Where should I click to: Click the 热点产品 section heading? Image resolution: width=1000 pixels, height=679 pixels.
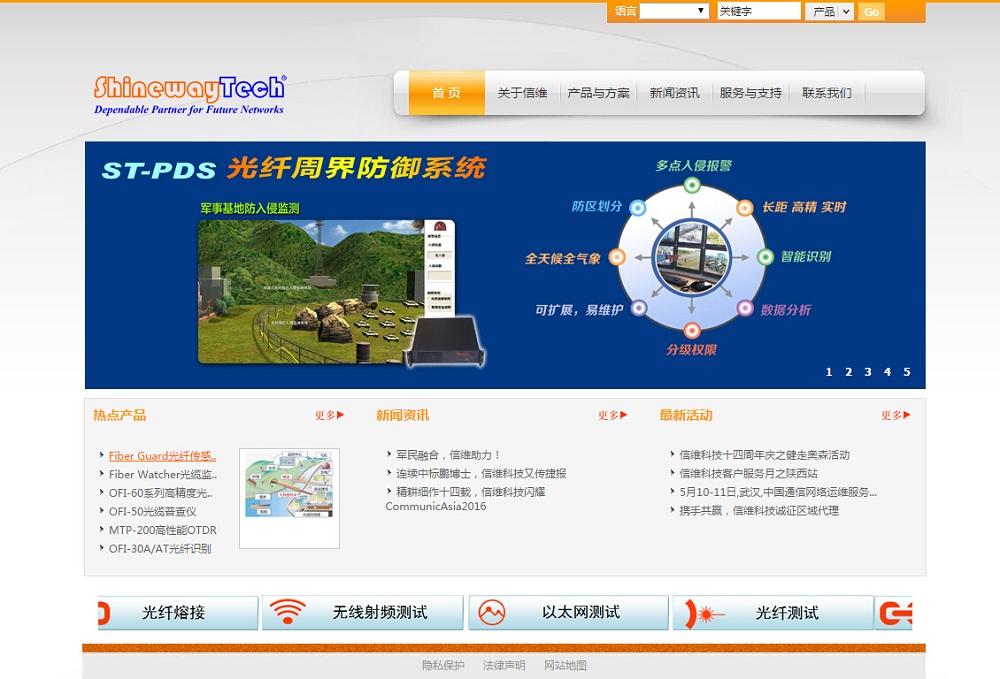[x=120, y=415]
